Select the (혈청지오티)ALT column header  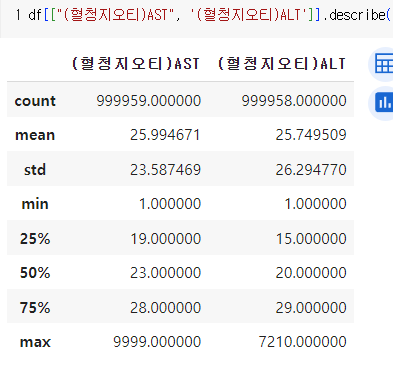[x=282, y=64]
